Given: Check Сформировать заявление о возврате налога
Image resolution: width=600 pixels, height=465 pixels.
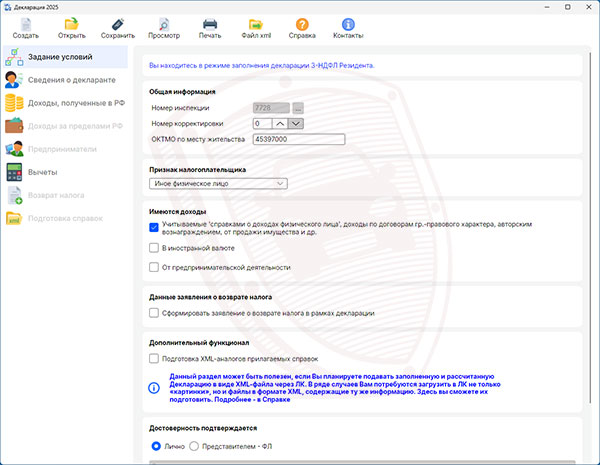Looking at the screenshot, I should [154, 313].
